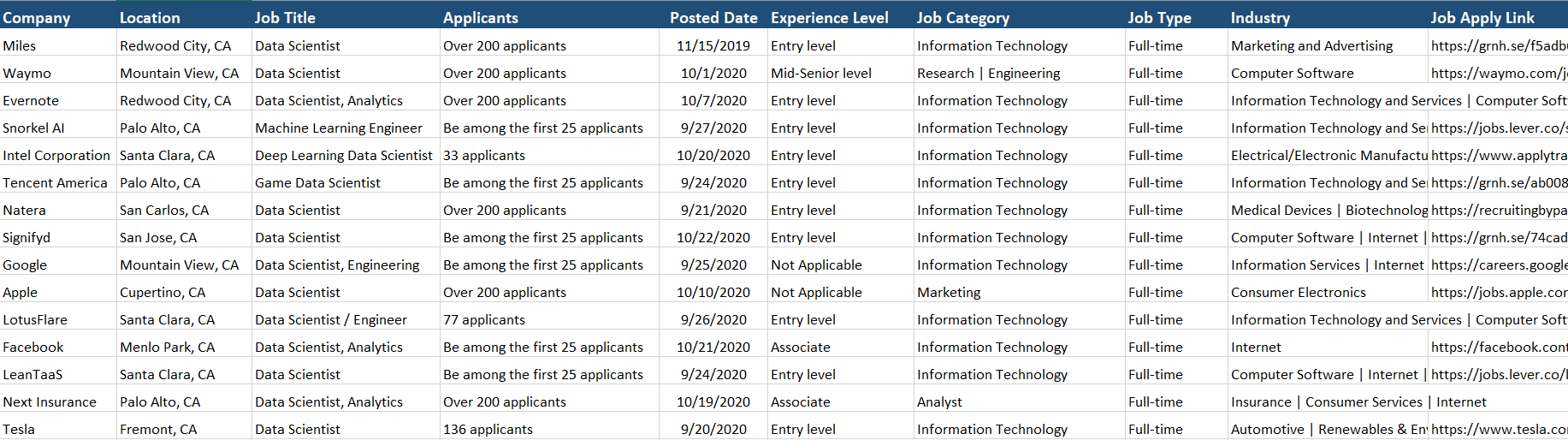This screenshot has height=440, width=1568.
Task: Open the Apple jobs link
Action: 1499,292
